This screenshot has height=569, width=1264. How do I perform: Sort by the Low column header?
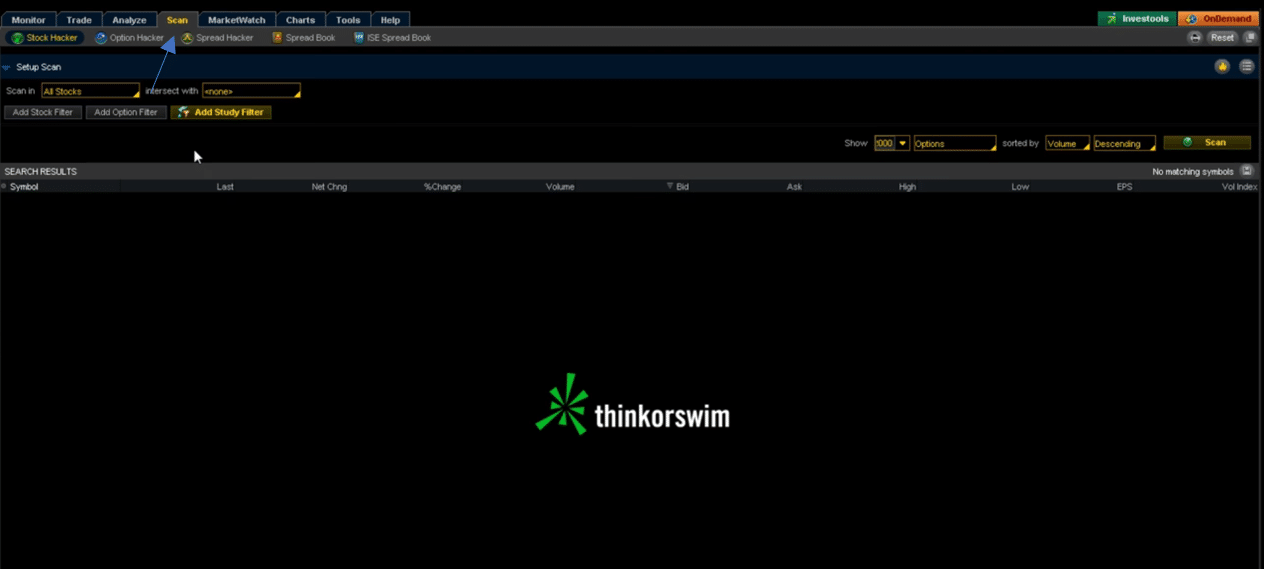coord(1020,187)
